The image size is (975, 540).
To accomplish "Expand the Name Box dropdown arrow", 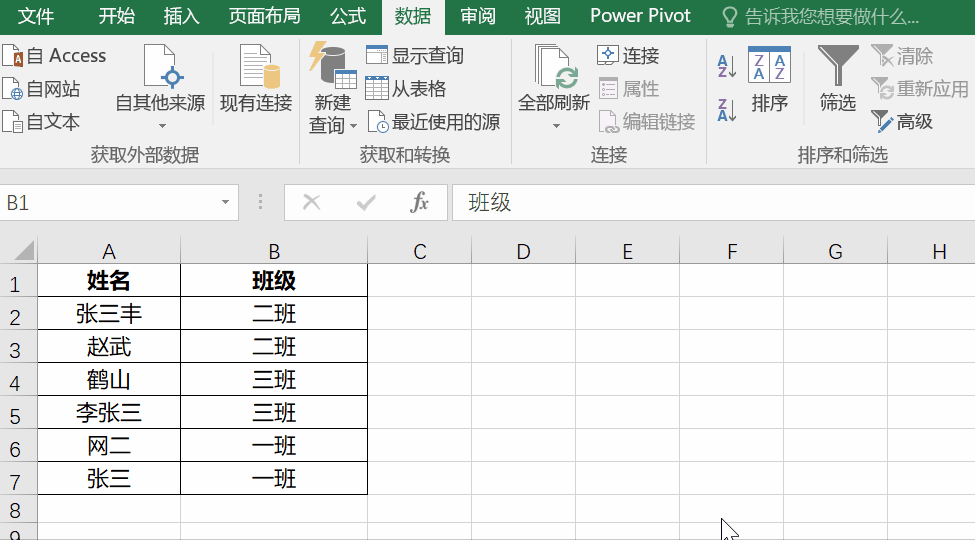I will point(225,202).
